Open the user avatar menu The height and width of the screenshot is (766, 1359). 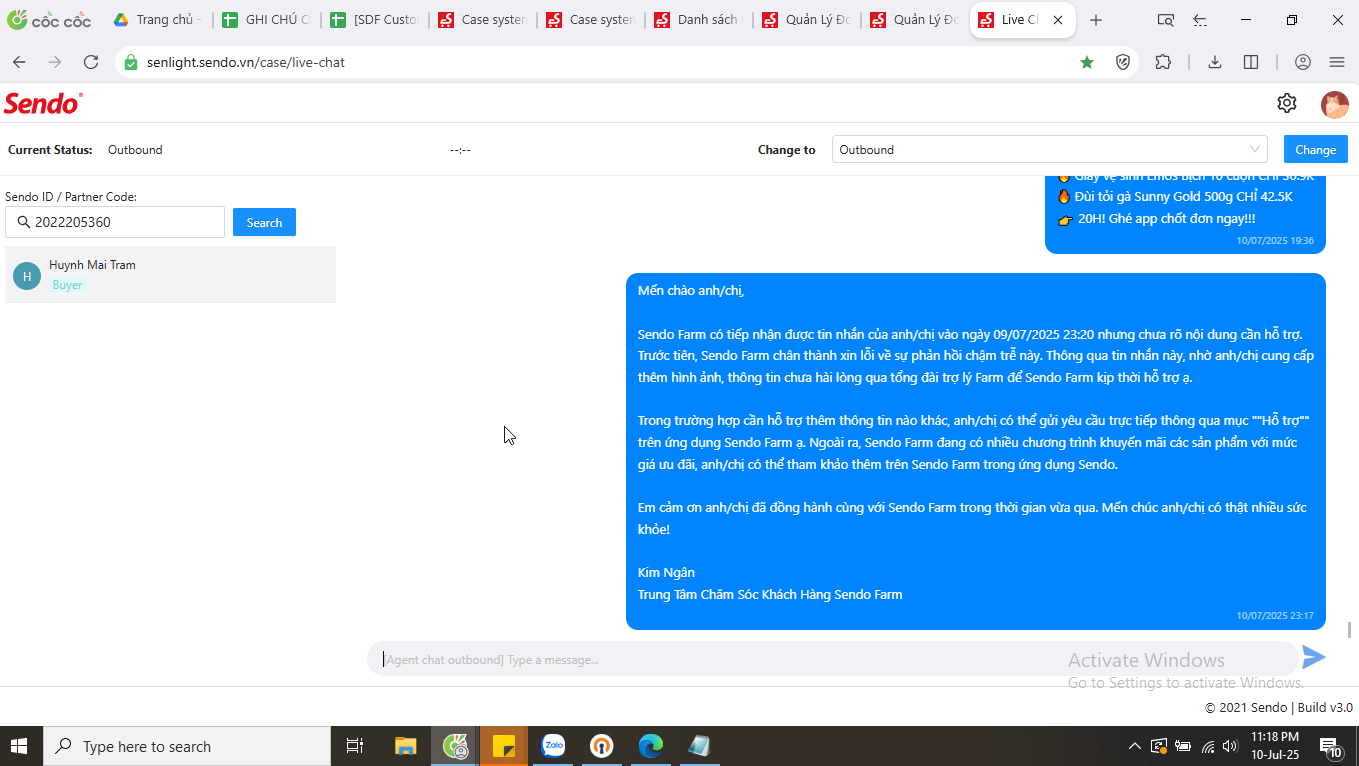[x=1334, y=104]
